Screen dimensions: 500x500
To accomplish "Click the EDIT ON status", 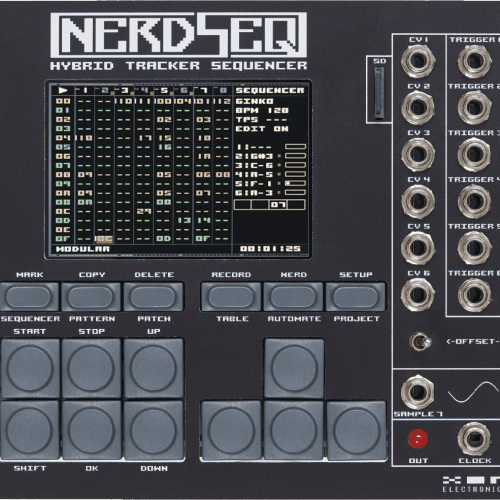I will click(262, 129).
